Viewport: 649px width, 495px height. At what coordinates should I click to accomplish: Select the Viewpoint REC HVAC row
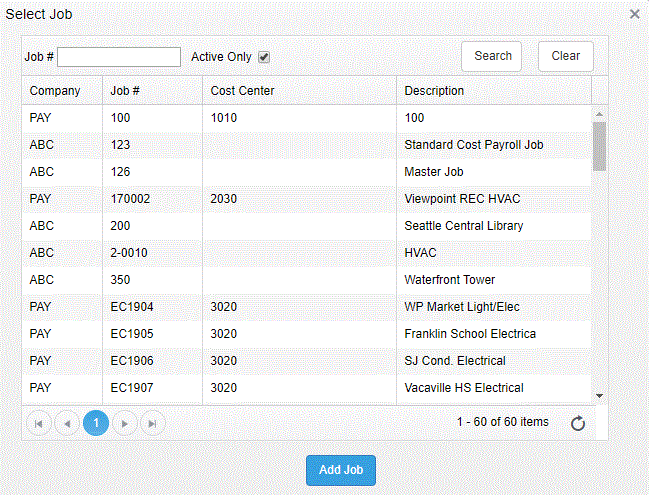pyautogui.click(x=306, y=199)
